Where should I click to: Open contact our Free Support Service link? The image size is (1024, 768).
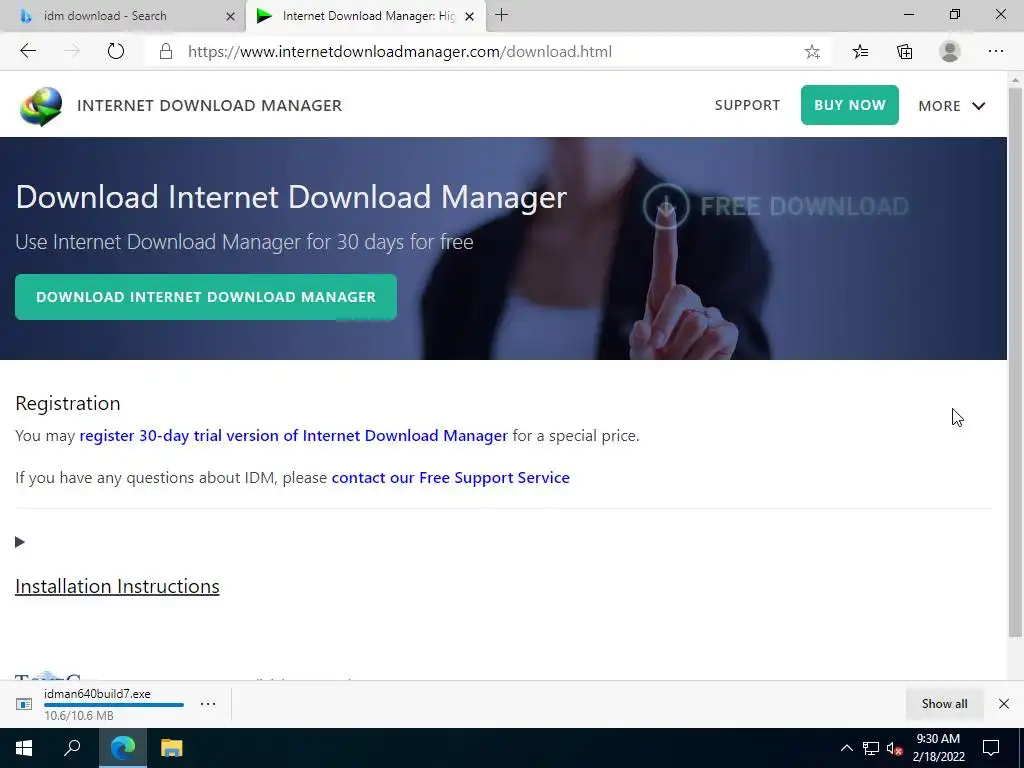451,477
